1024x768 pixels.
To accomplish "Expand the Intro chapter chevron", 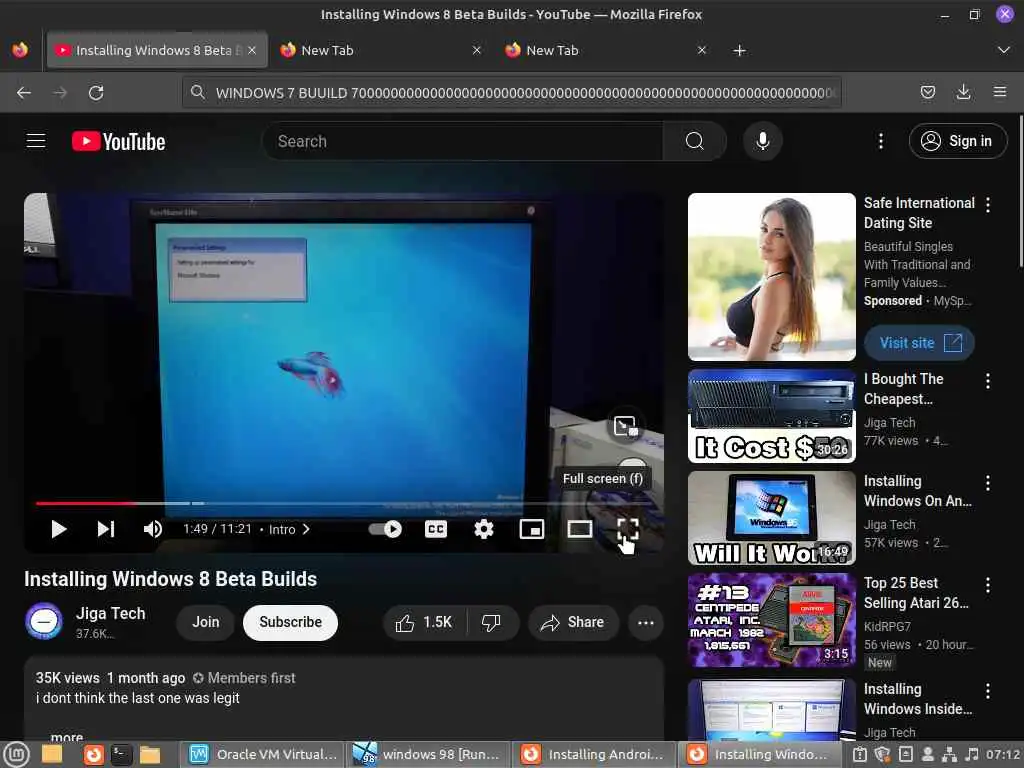I will (306, 529).
